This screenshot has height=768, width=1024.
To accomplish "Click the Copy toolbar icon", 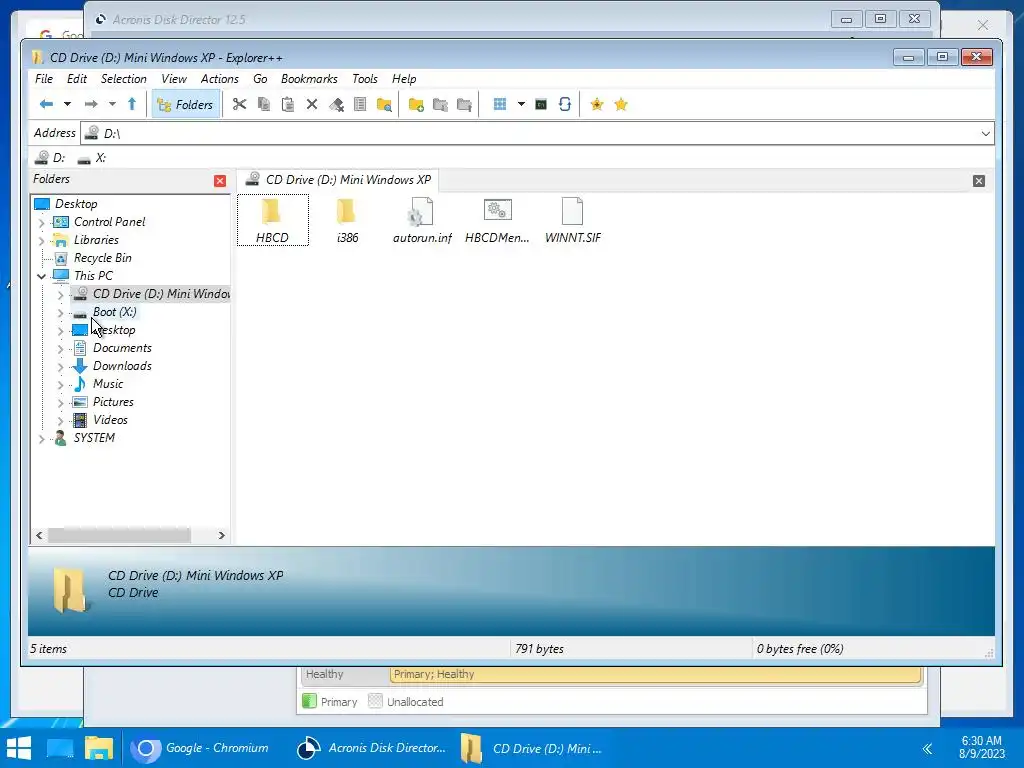I will pyautogui.click(x=264, y=104).
